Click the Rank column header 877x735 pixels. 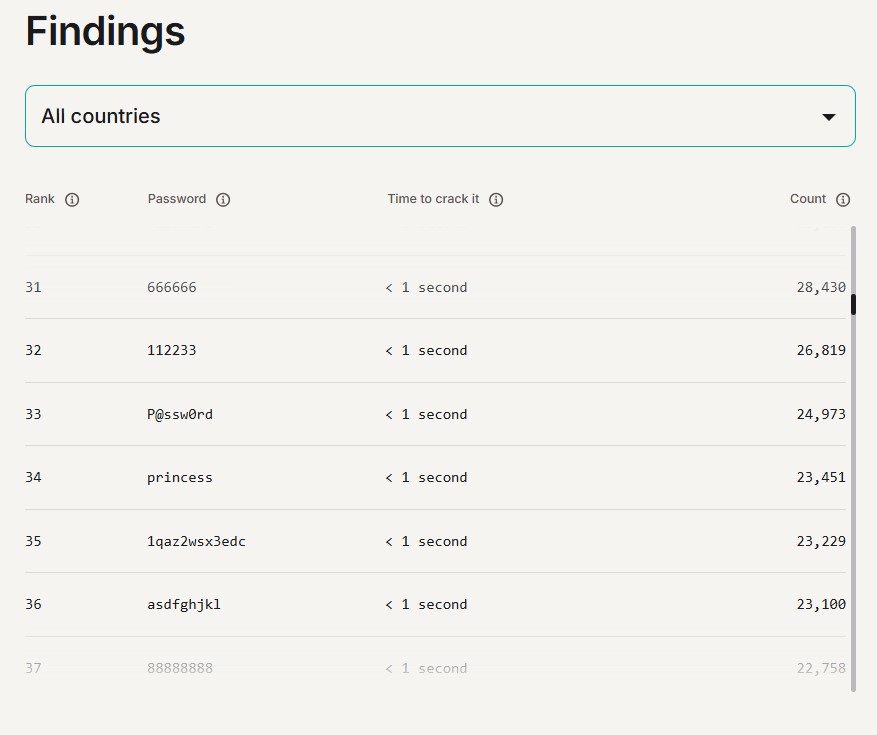pyautogui.click(x=40, y=199)
